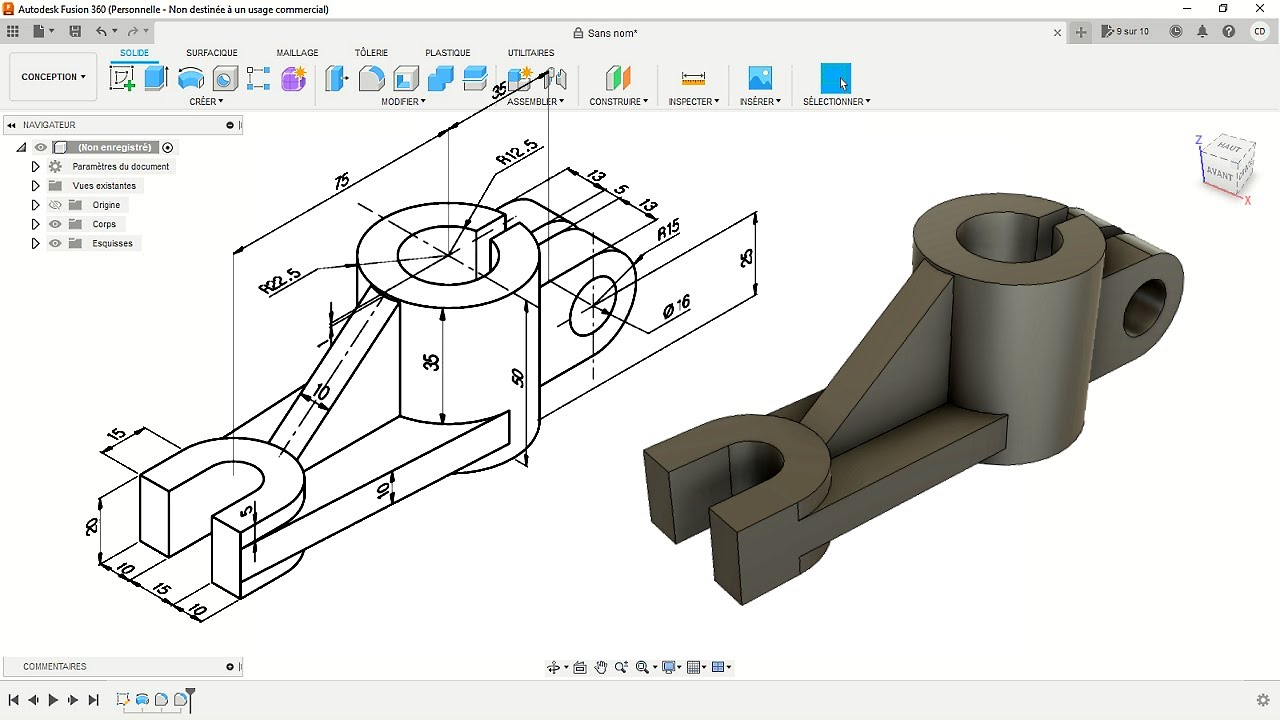
Task: Switch to the SURFACIQUE tab
Action: (211, 53)
